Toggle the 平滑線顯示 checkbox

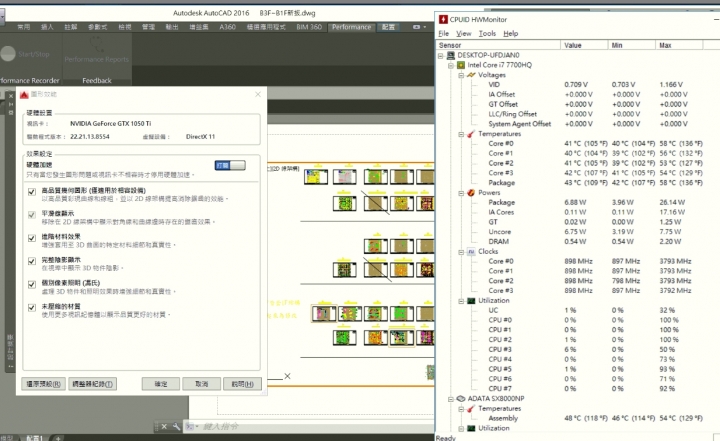tap(32, 215)
